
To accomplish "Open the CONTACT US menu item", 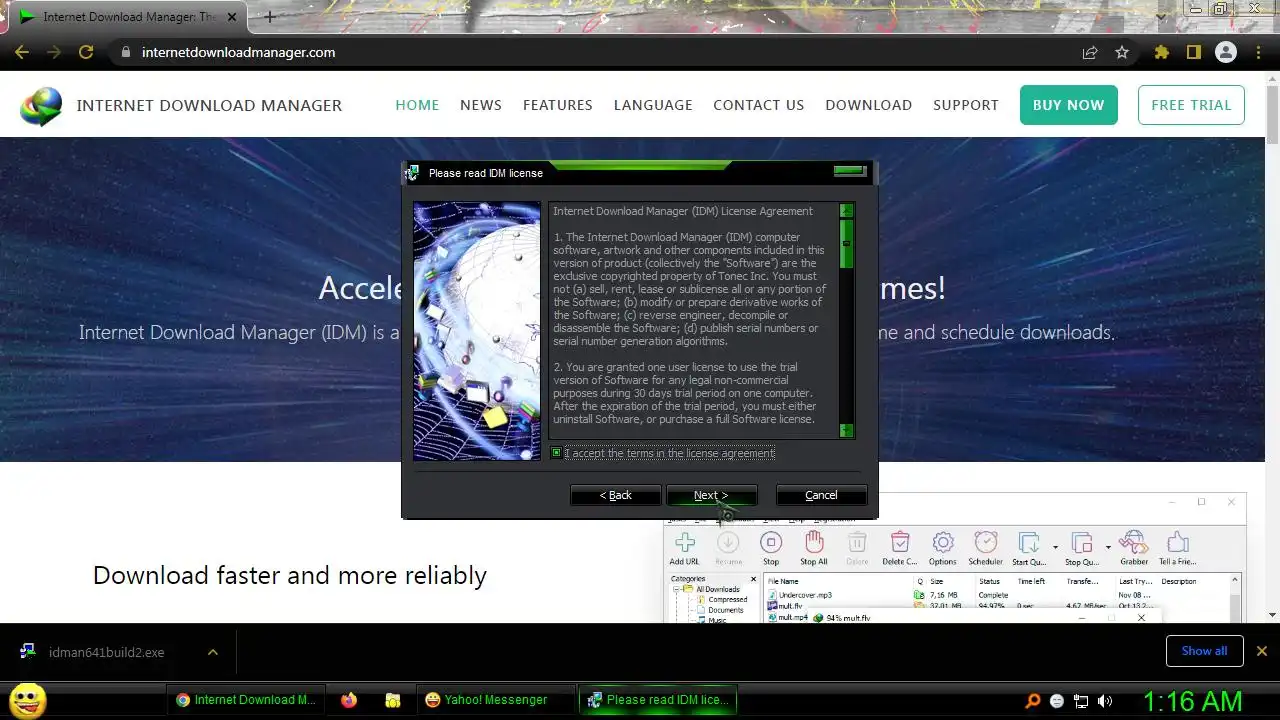I will (758, 105).
